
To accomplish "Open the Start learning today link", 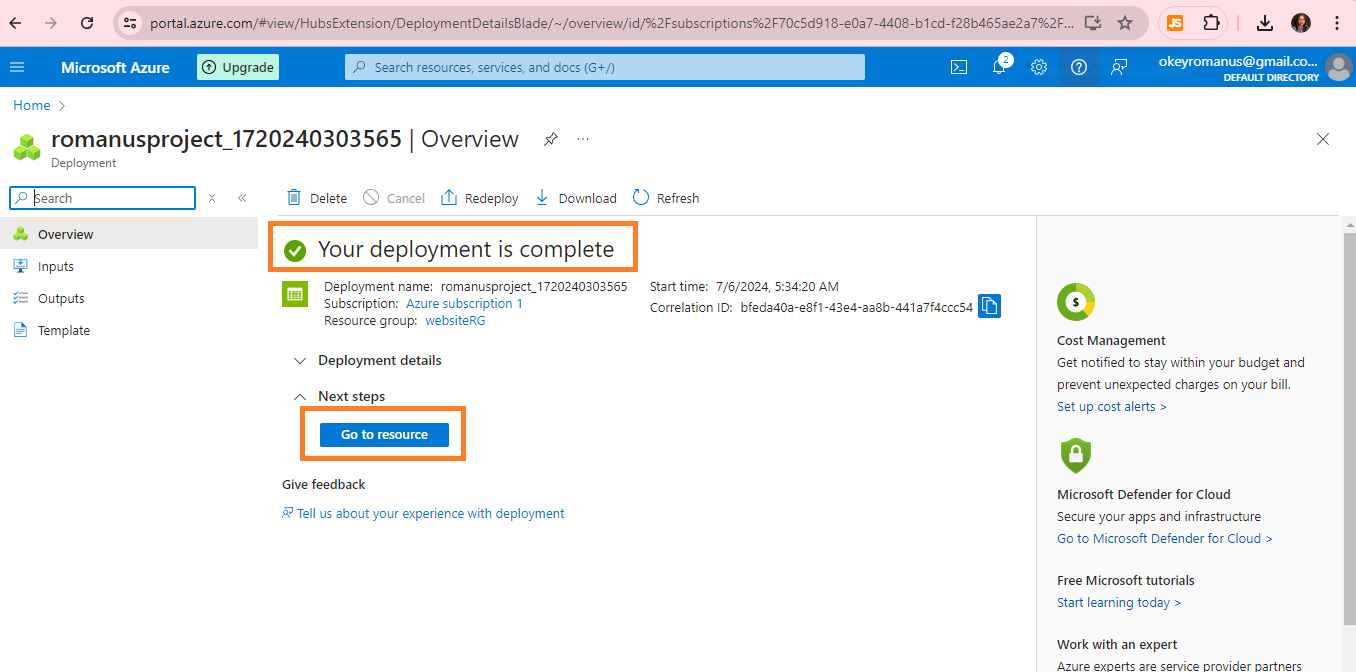I will pyautogui.click(x=1118, y=602).
